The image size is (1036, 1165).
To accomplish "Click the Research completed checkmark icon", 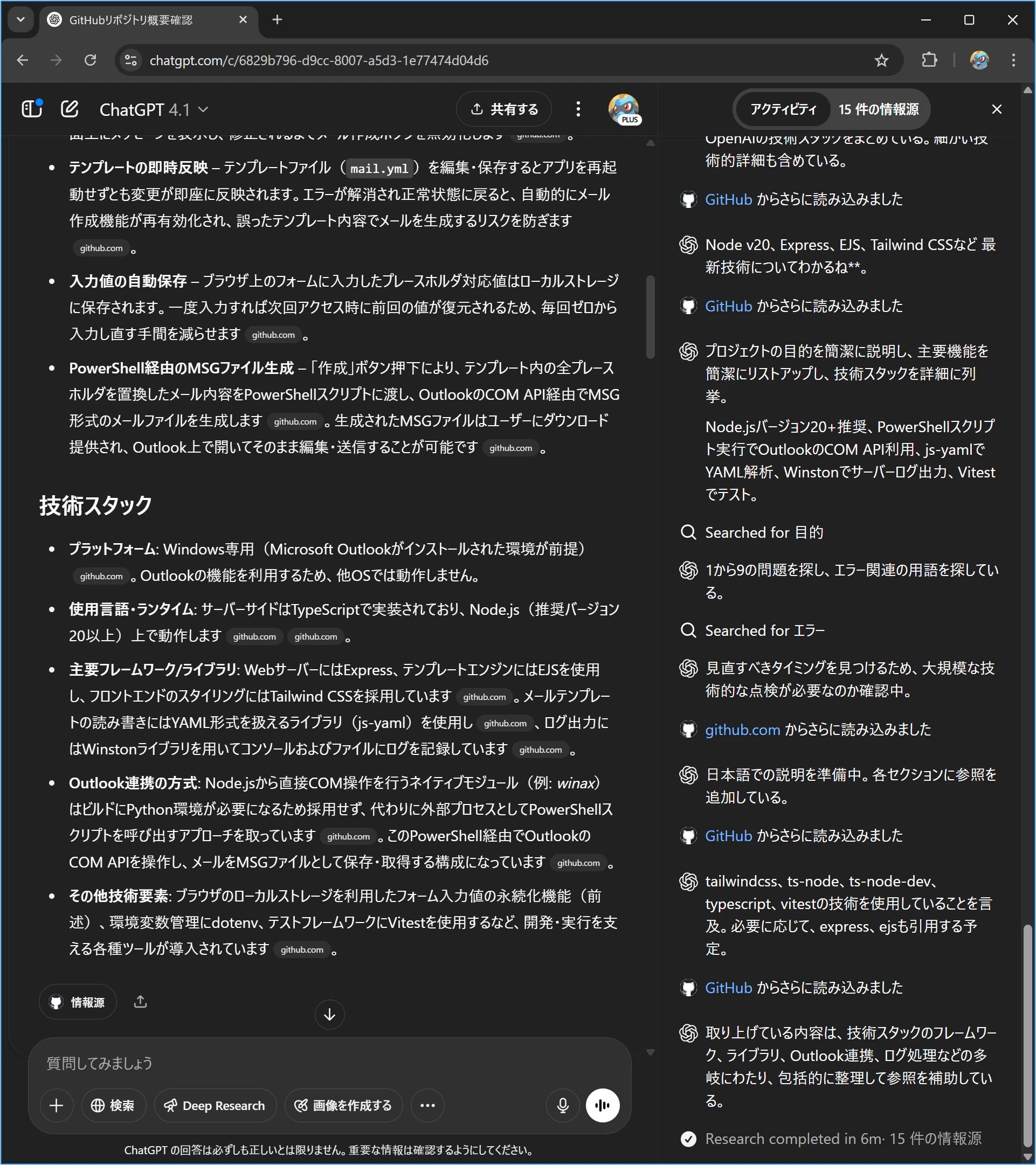I will tap(688, 1139).
